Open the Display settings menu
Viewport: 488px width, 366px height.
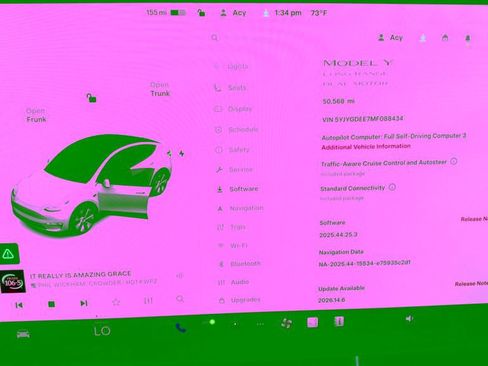(x=233, y=109)
